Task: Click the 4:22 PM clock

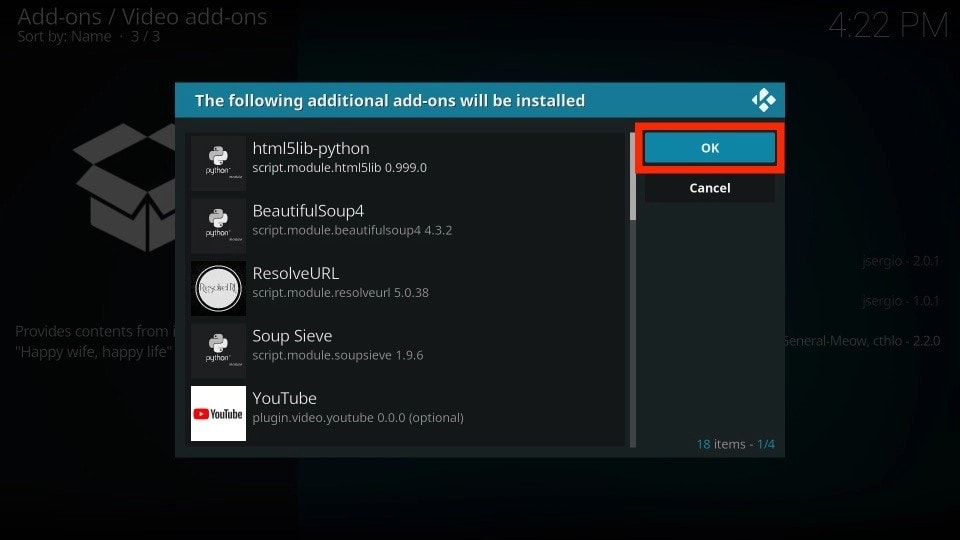Action: click(x=888, y=26)
